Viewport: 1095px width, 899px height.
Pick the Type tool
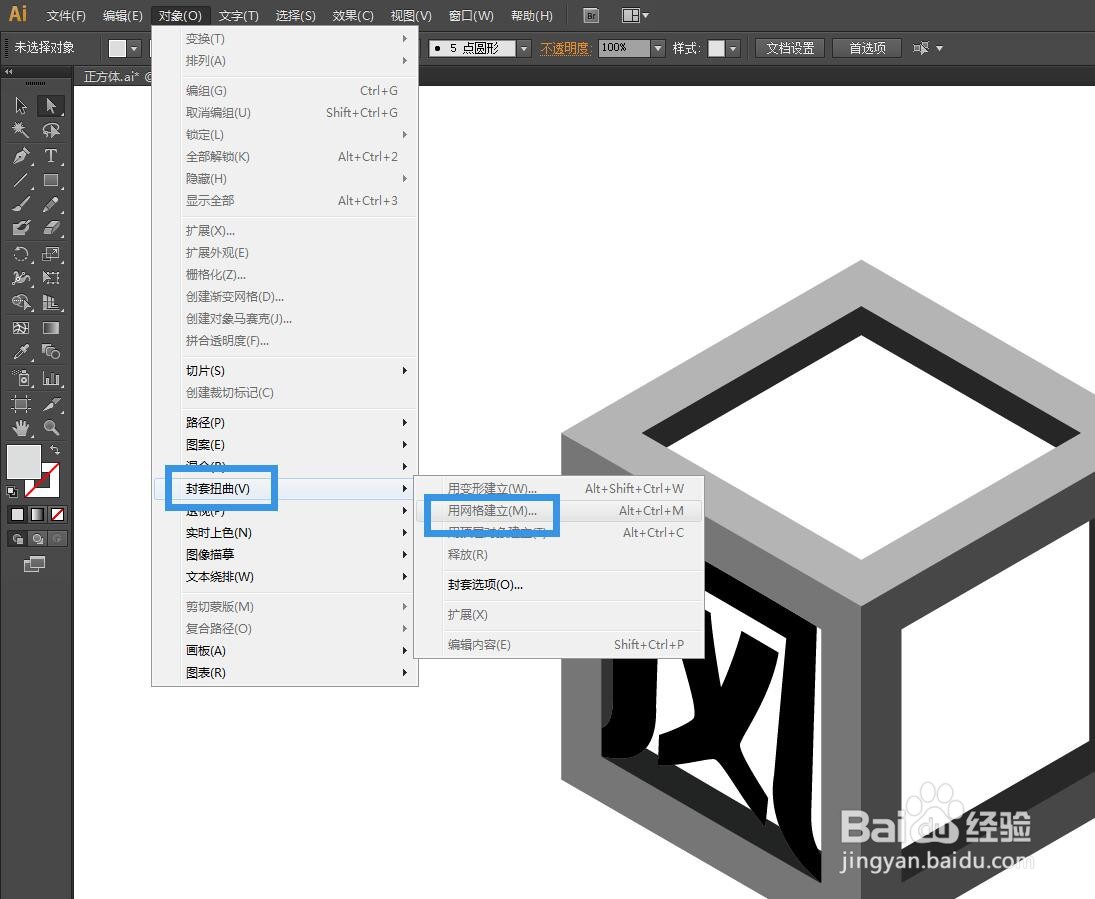[x=52, y=155]
